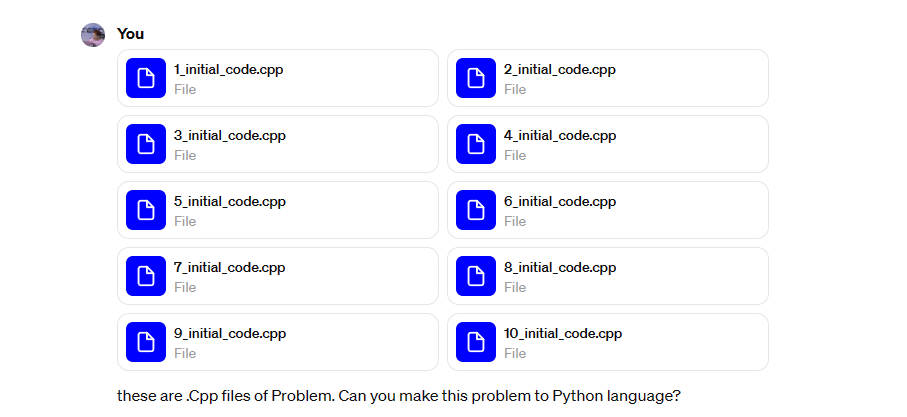Click the "File" label under 9_initial_code.cpp

[185, 353]
